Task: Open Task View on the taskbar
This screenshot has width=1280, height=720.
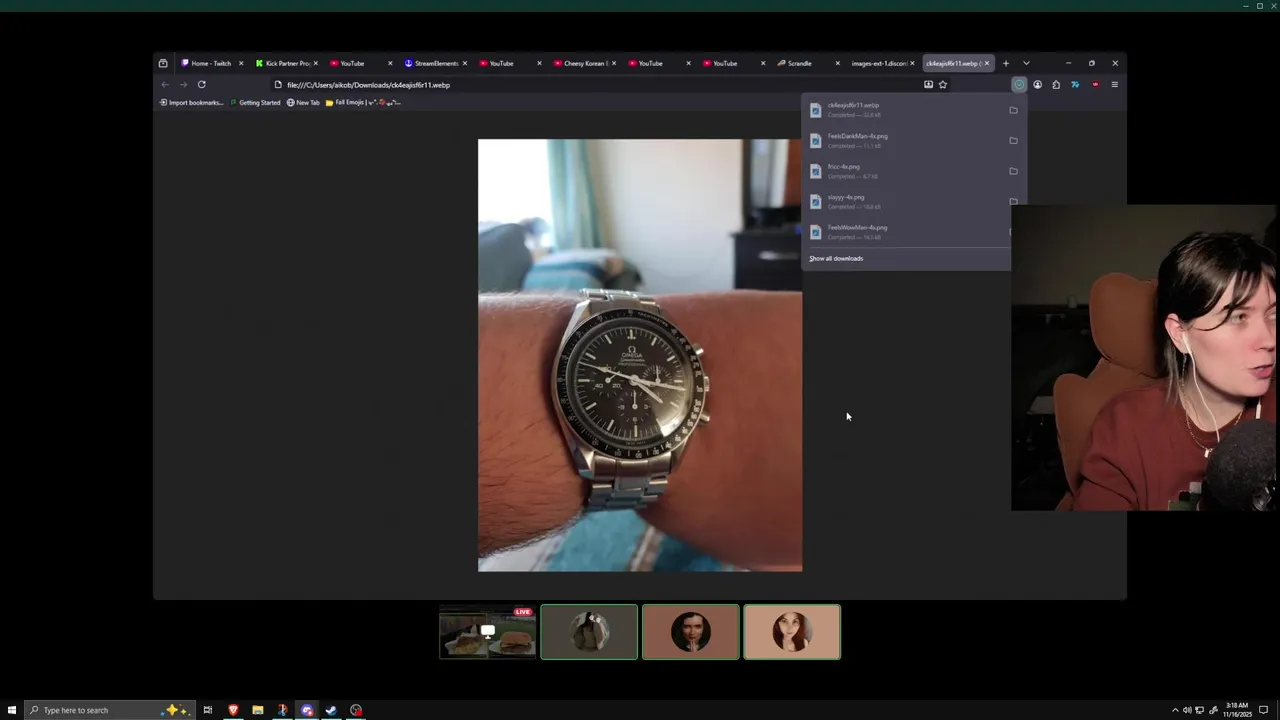Action: 208,710
